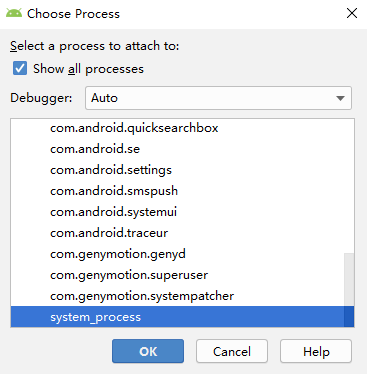Confirm with the OK button
Viewport: 367px width, 374px height.
pos(148,351)
